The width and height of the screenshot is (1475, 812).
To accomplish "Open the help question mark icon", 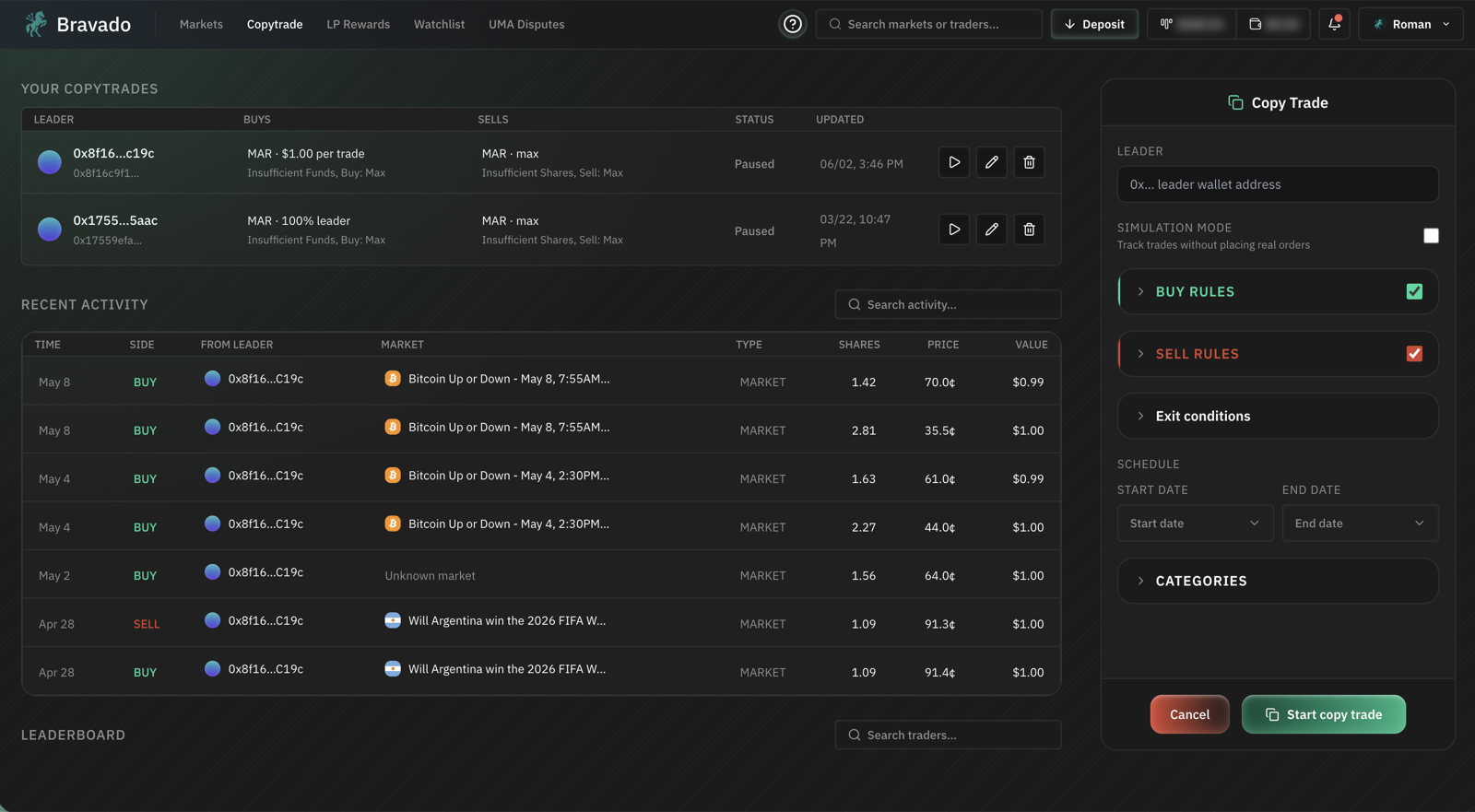I will click(x=793, y=24).
